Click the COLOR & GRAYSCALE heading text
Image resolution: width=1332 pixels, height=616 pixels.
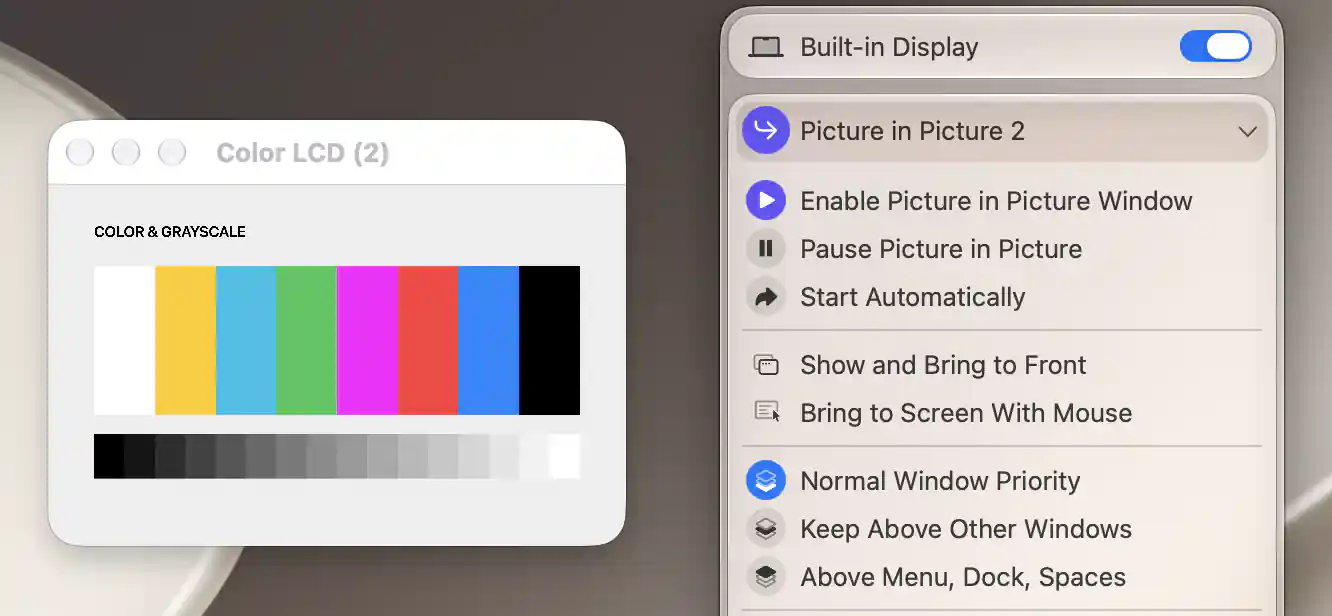point(170,232)
